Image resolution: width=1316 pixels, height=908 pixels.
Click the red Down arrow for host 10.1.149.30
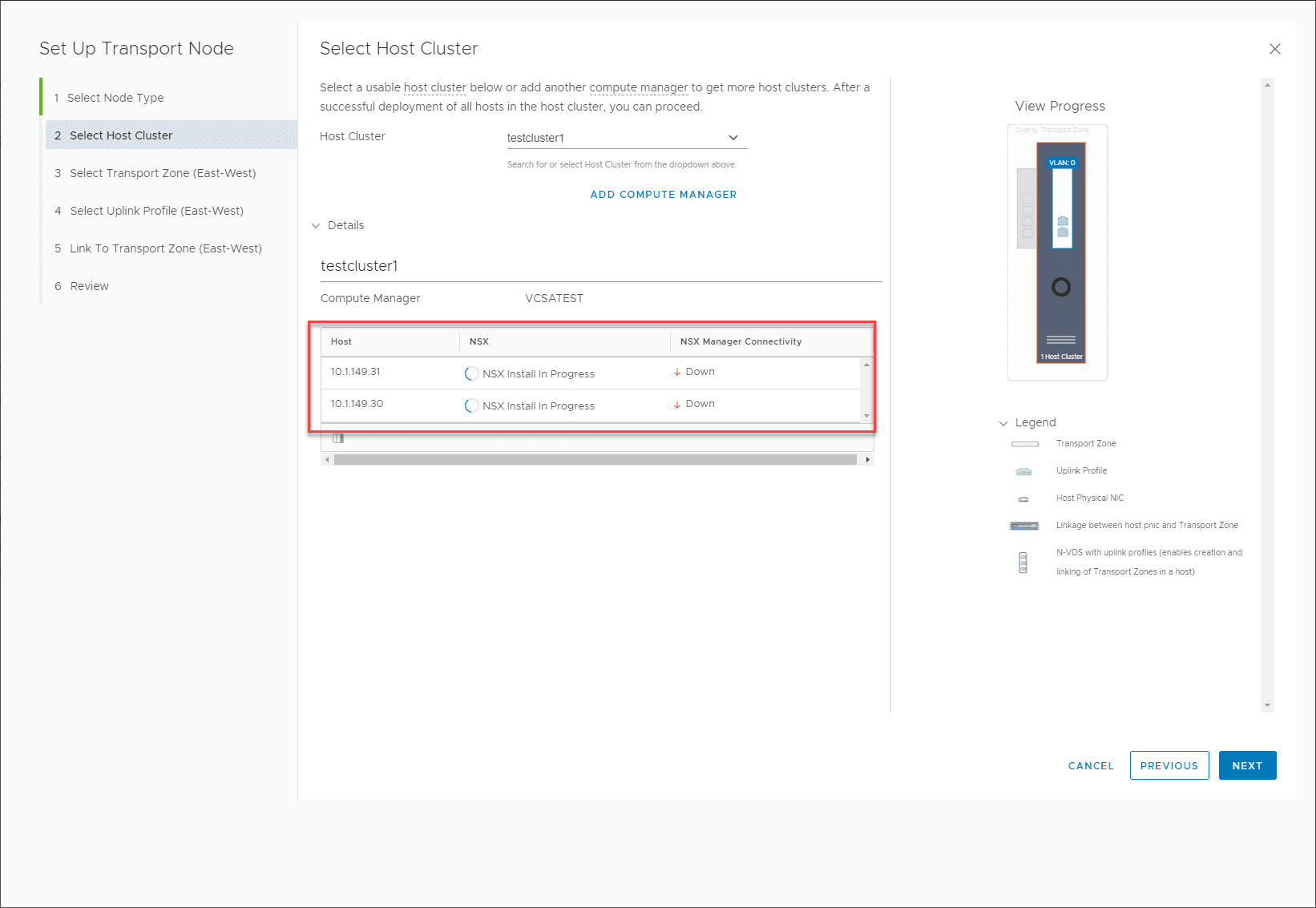pyautogui.click(x=678, y=404)
